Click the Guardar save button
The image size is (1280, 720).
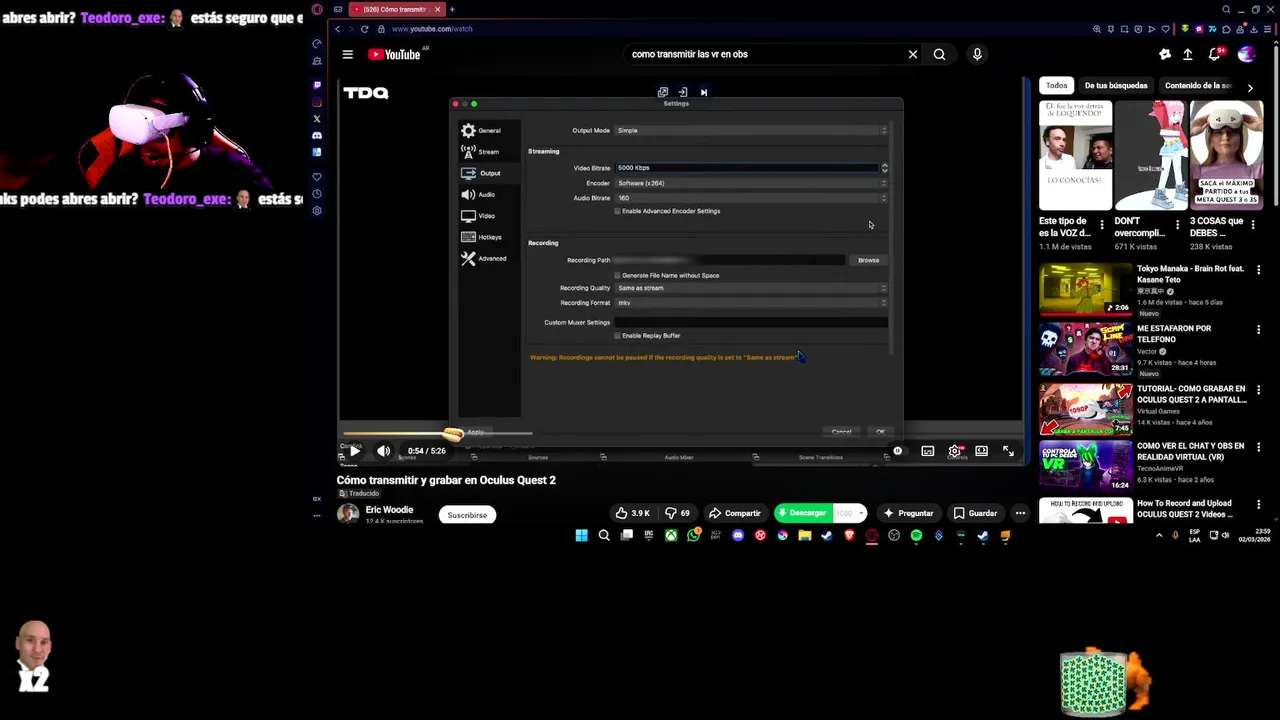[x=975, y=513]
